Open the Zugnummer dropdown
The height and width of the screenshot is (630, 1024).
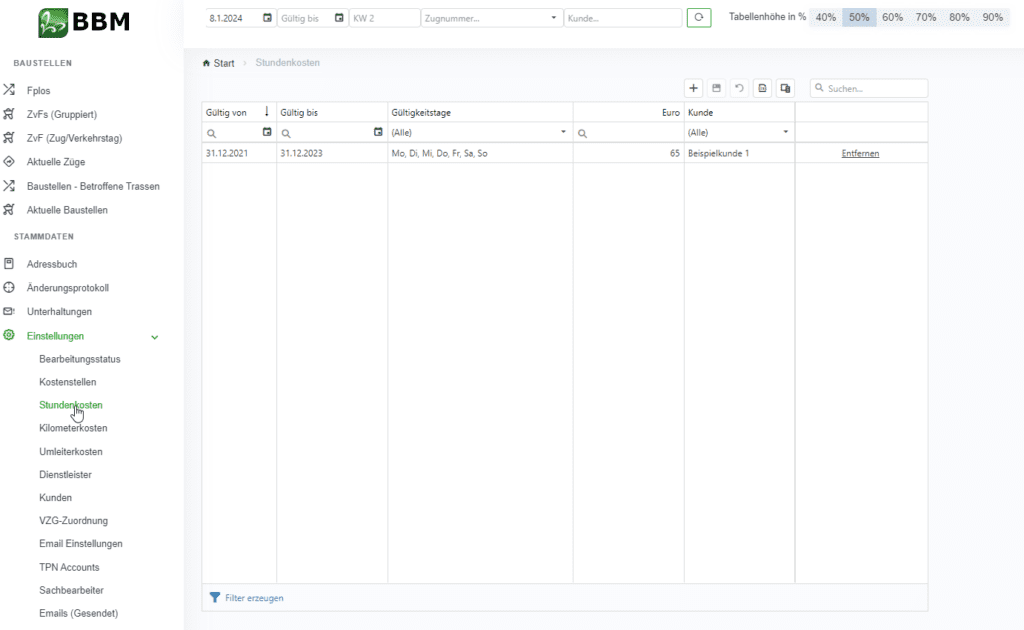pyautogui.click(x=555, y=18)
